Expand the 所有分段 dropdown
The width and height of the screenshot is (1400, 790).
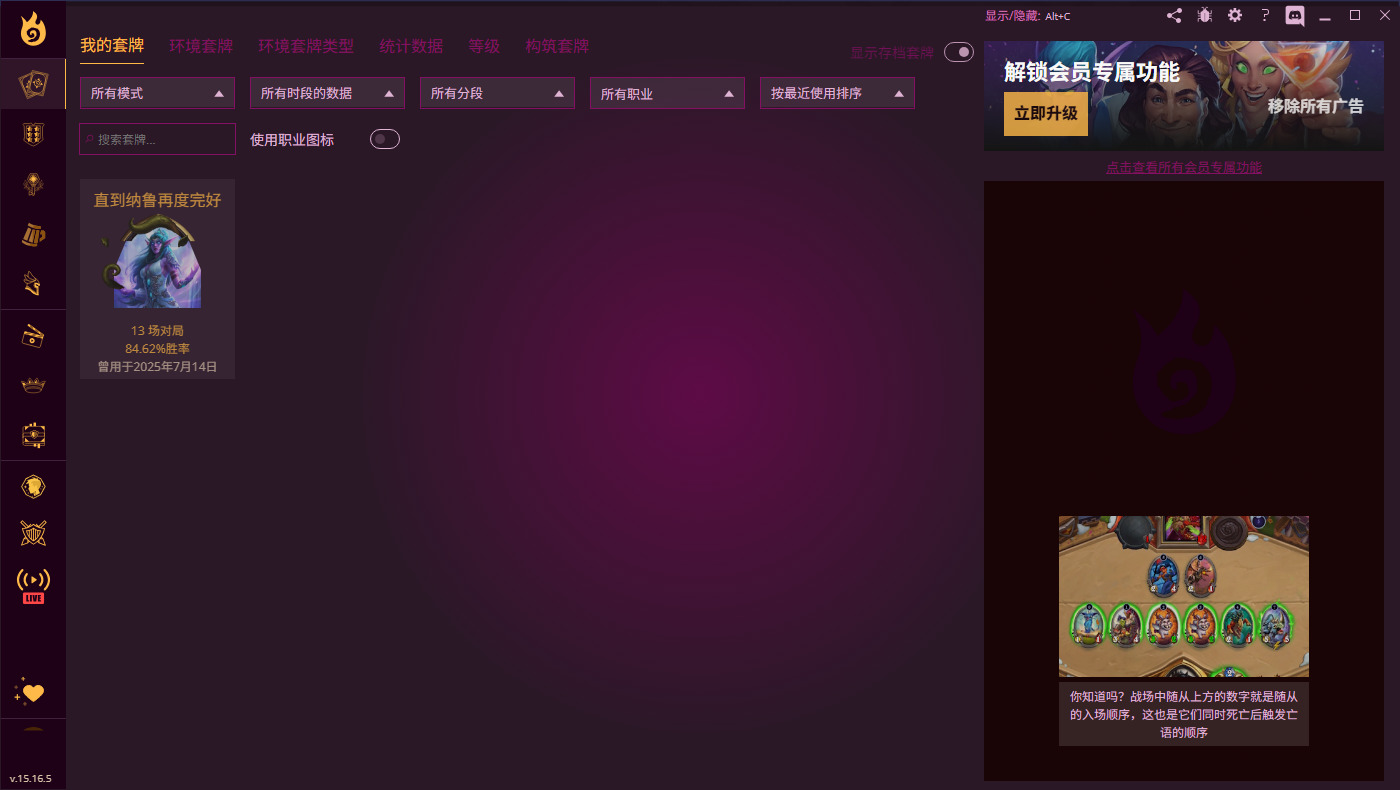click(497, 93)
